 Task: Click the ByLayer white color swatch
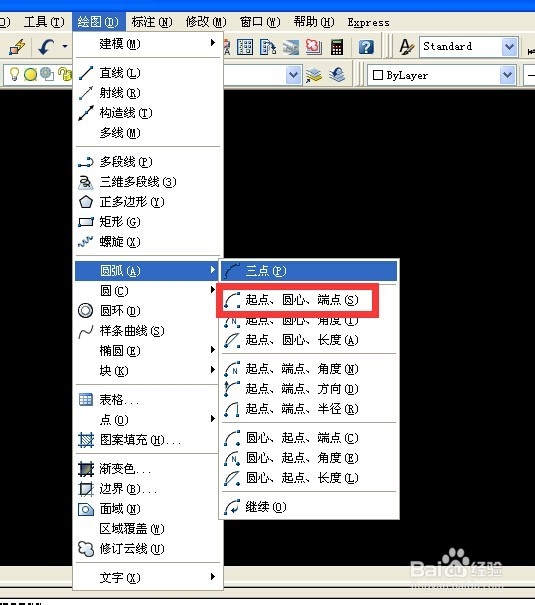[x=378, y=75]
